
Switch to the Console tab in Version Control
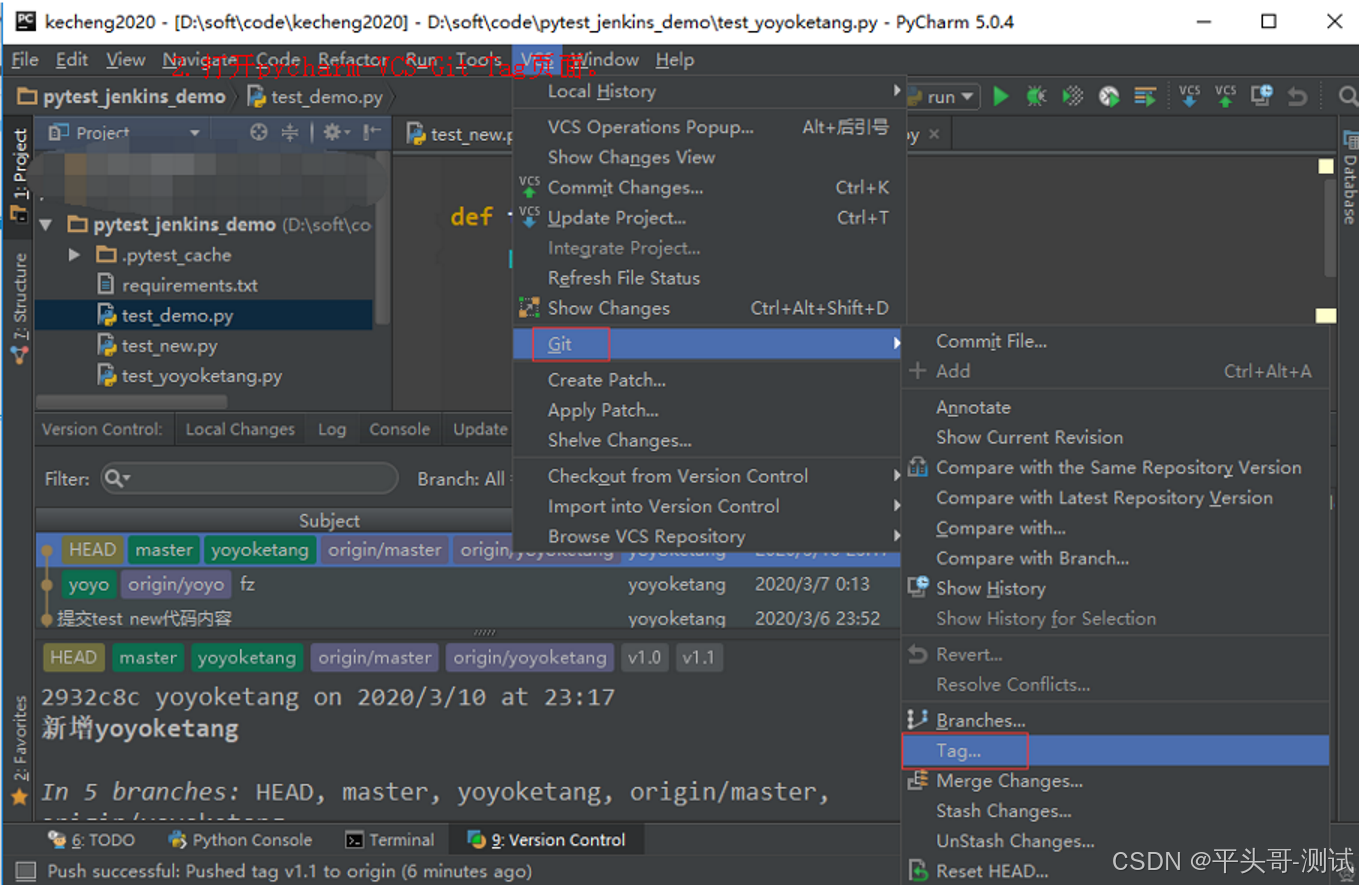(399, 429)
